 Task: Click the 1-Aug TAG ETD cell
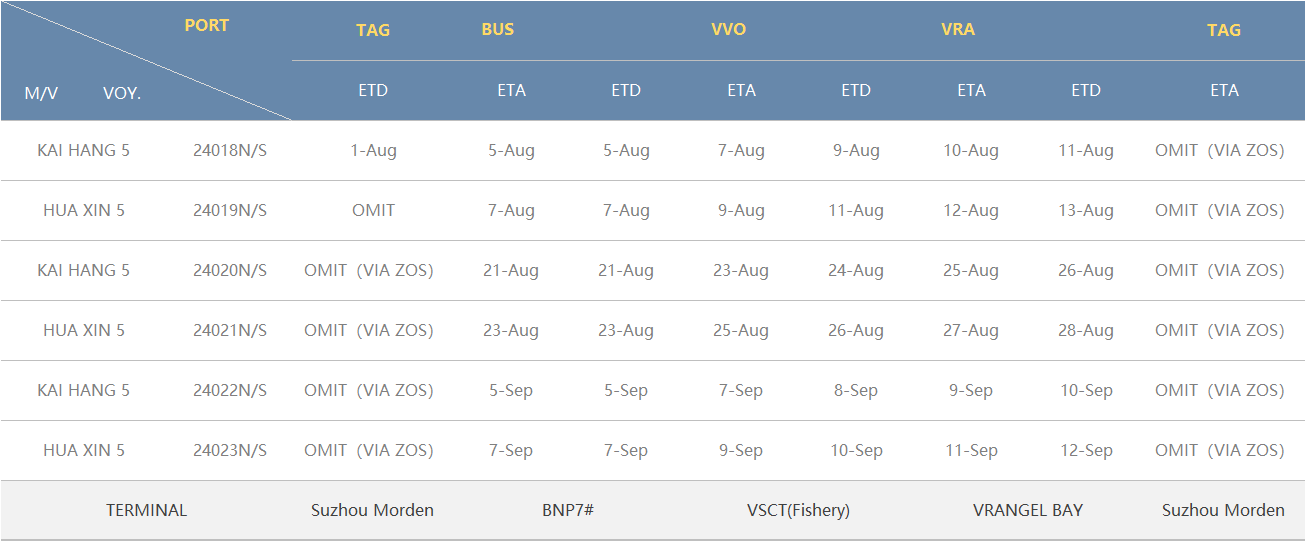(373, 151)
